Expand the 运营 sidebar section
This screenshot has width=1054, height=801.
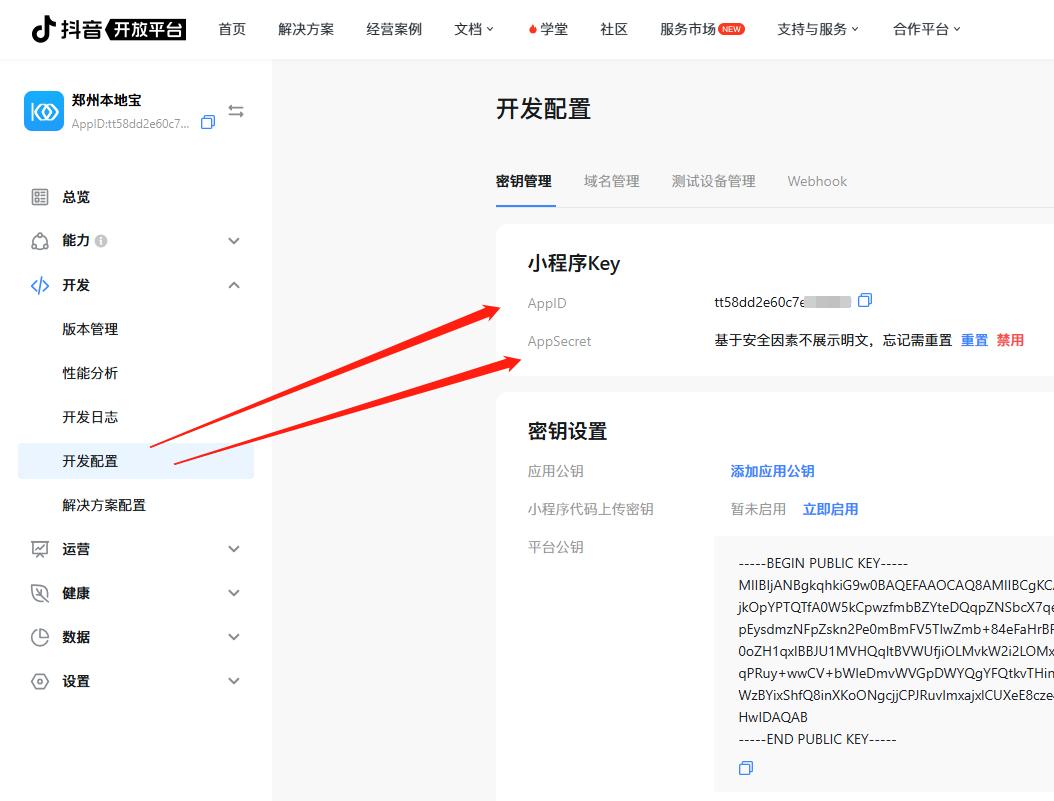[234, 549]
